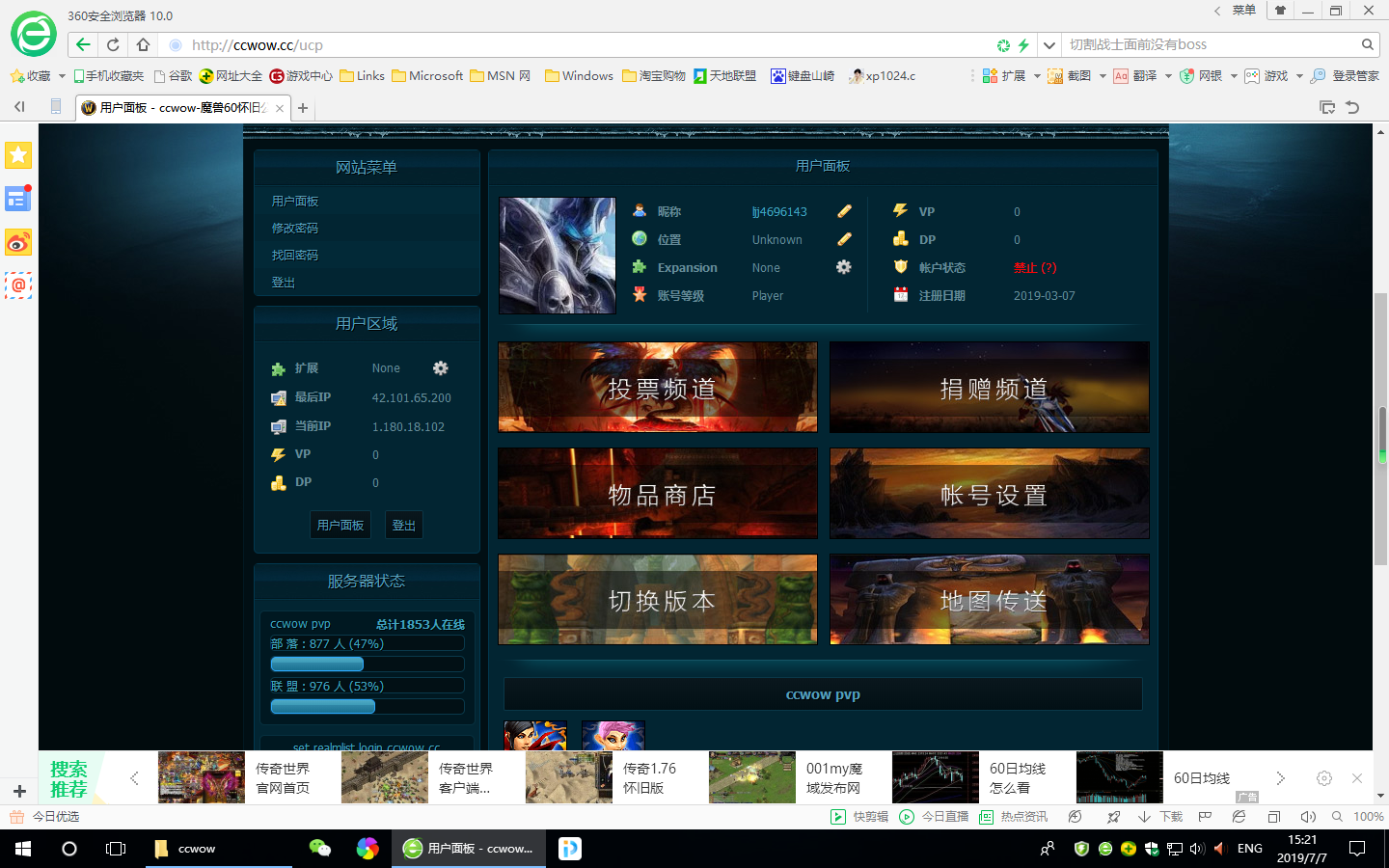Click pencil icon to edit nickname
Screen dimensions: 1389x868
click(844, 211)
